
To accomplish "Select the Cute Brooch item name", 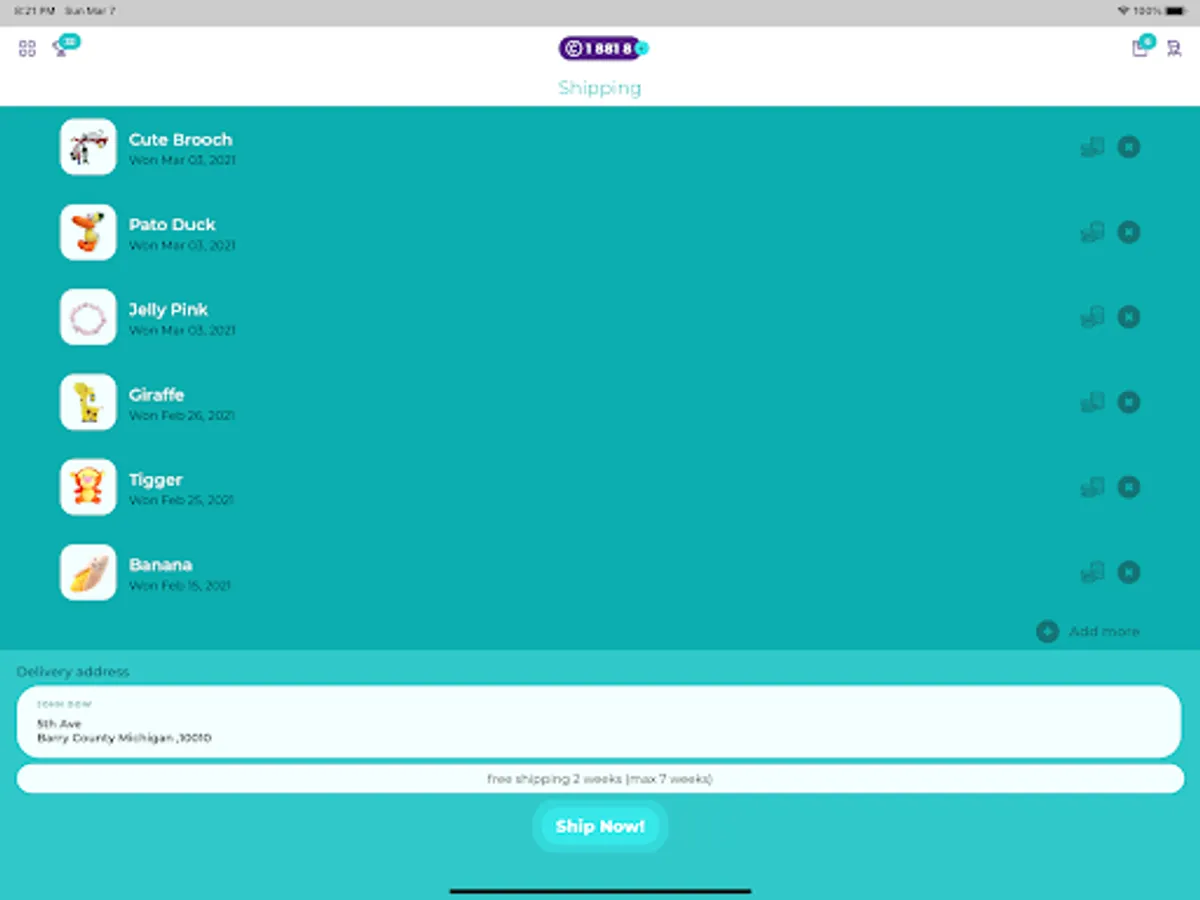I will point(180,140).
